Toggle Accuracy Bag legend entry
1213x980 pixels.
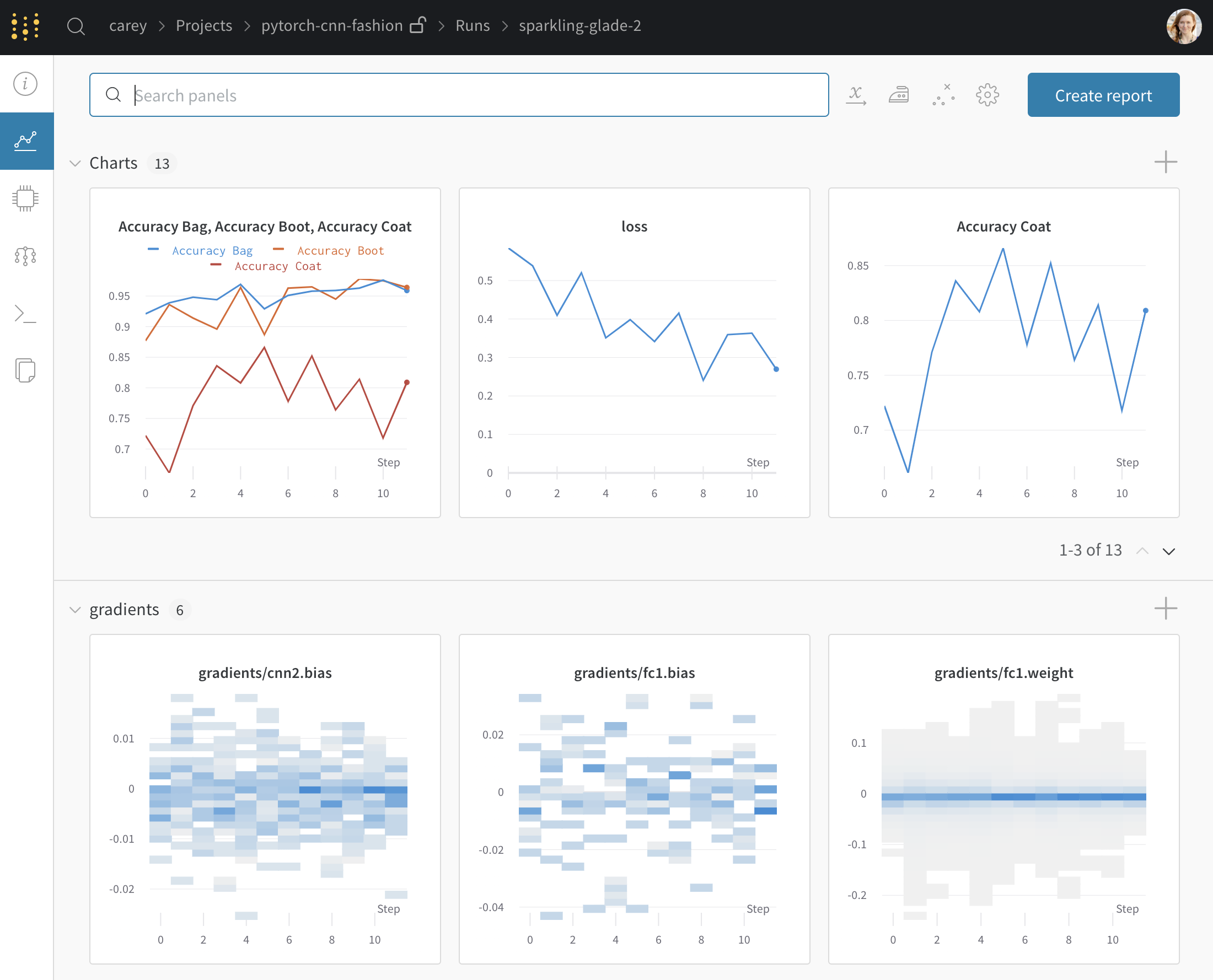pos(212,251)
